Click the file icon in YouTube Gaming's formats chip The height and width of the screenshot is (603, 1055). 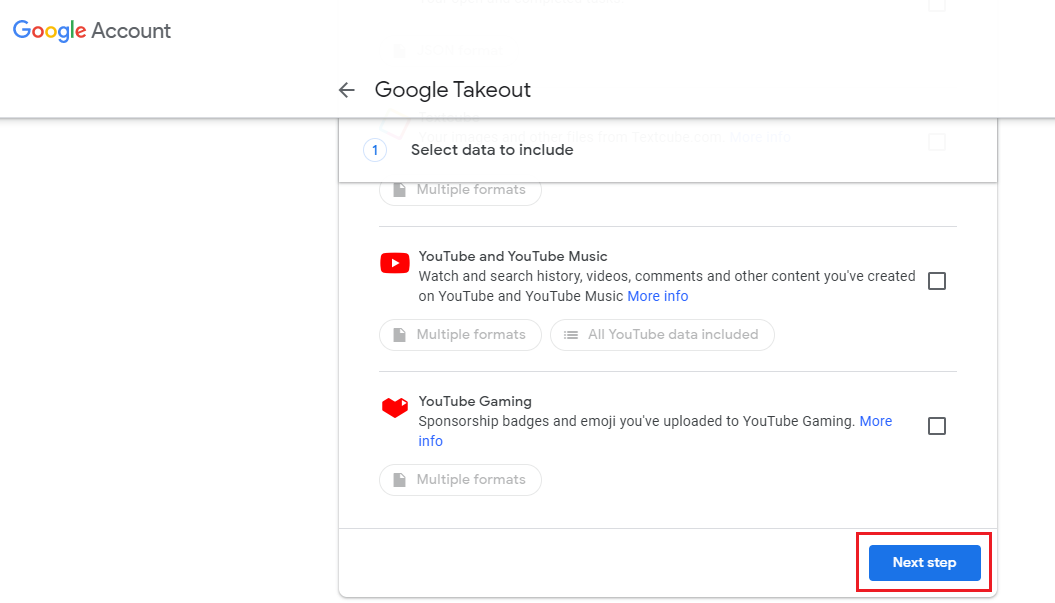tap(399, 480)
